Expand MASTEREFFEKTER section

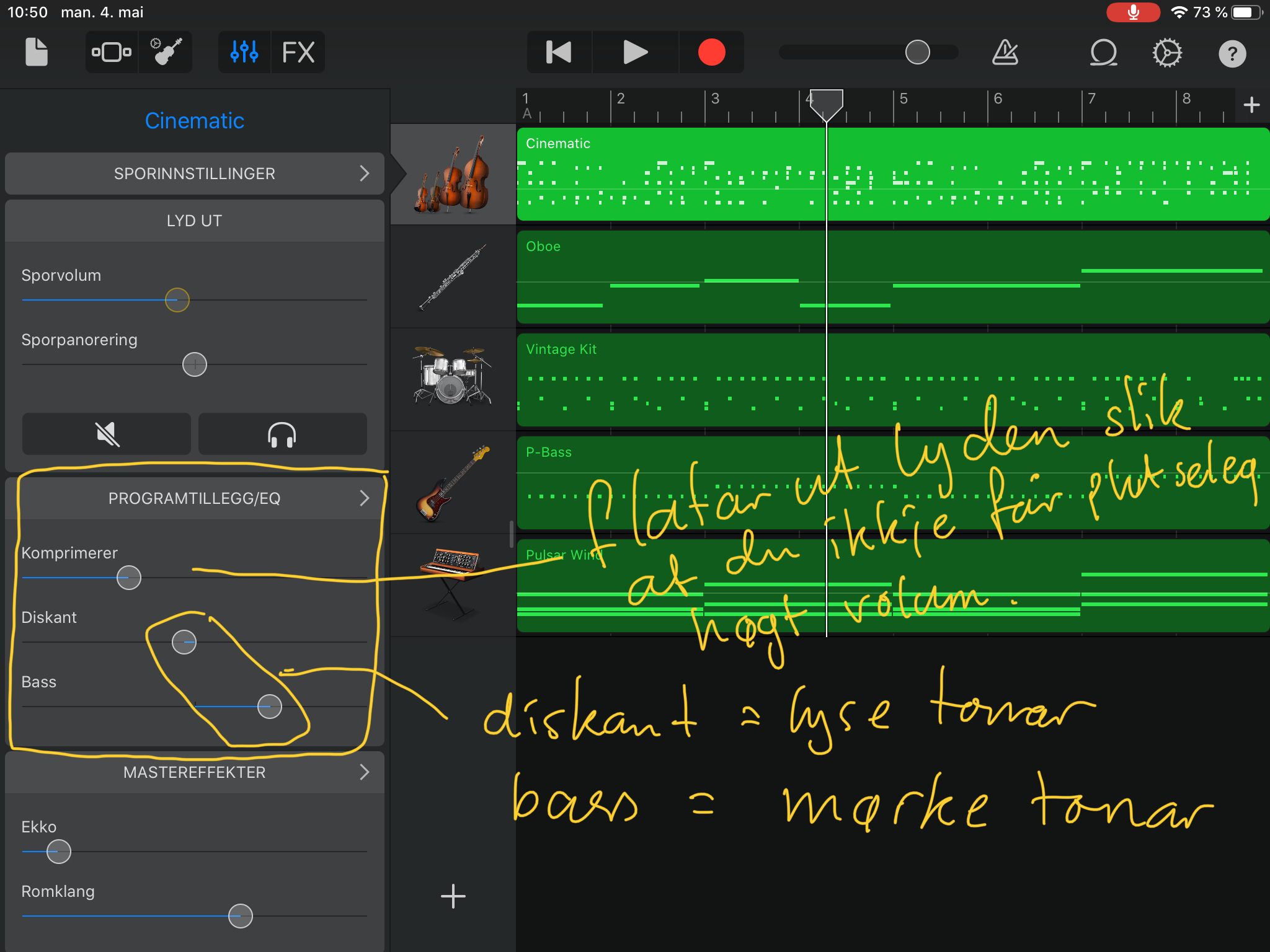point(194,772)
